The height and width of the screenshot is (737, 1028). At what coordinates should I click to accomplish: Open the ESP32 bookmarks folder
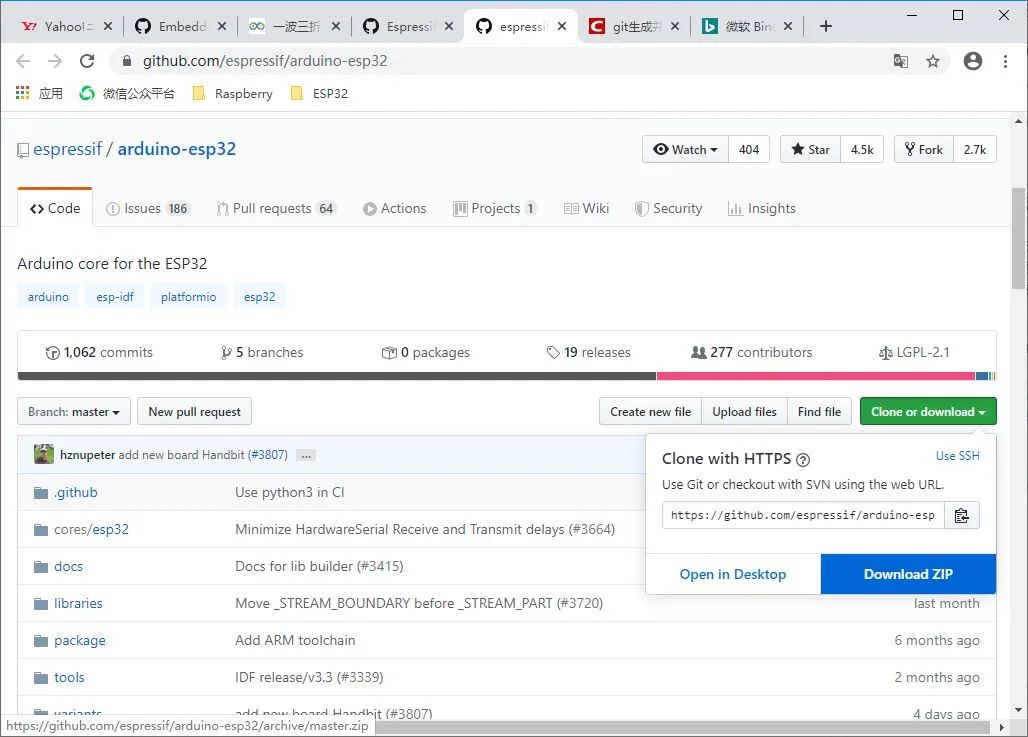(319, 93)
